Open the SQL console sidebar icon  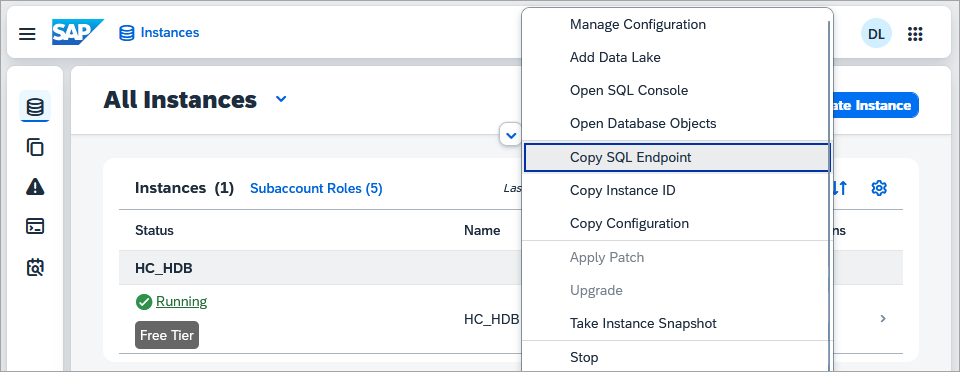[36, 226]
